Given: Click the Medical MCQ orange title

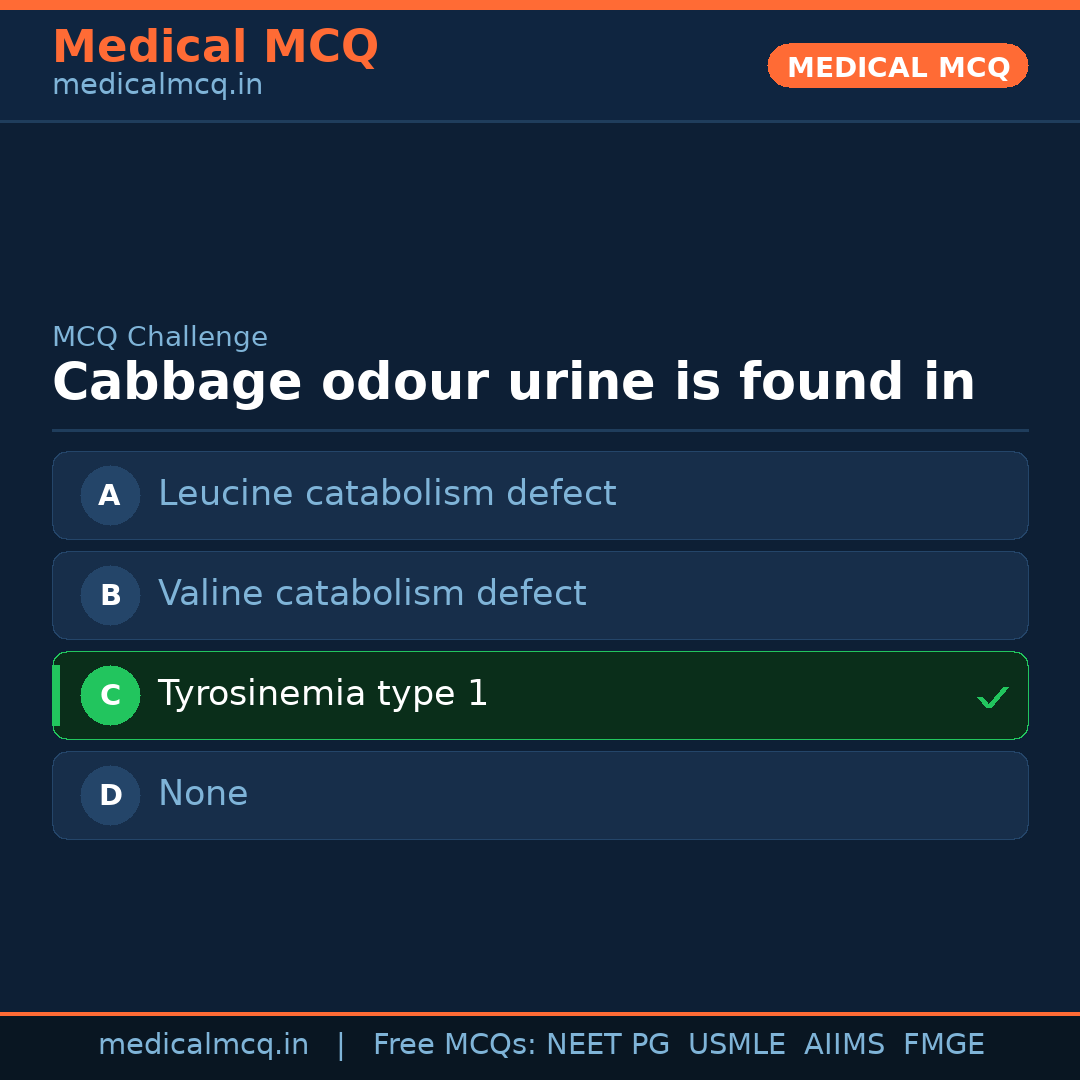Looking at the screenshot, I should 215,47.
